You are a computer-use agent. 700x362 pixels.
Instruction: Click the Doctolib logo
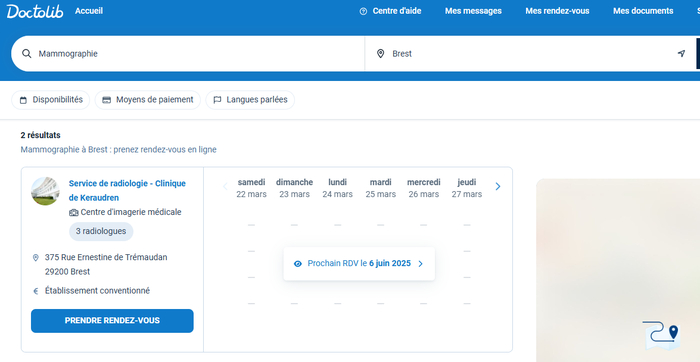[35, 11]
